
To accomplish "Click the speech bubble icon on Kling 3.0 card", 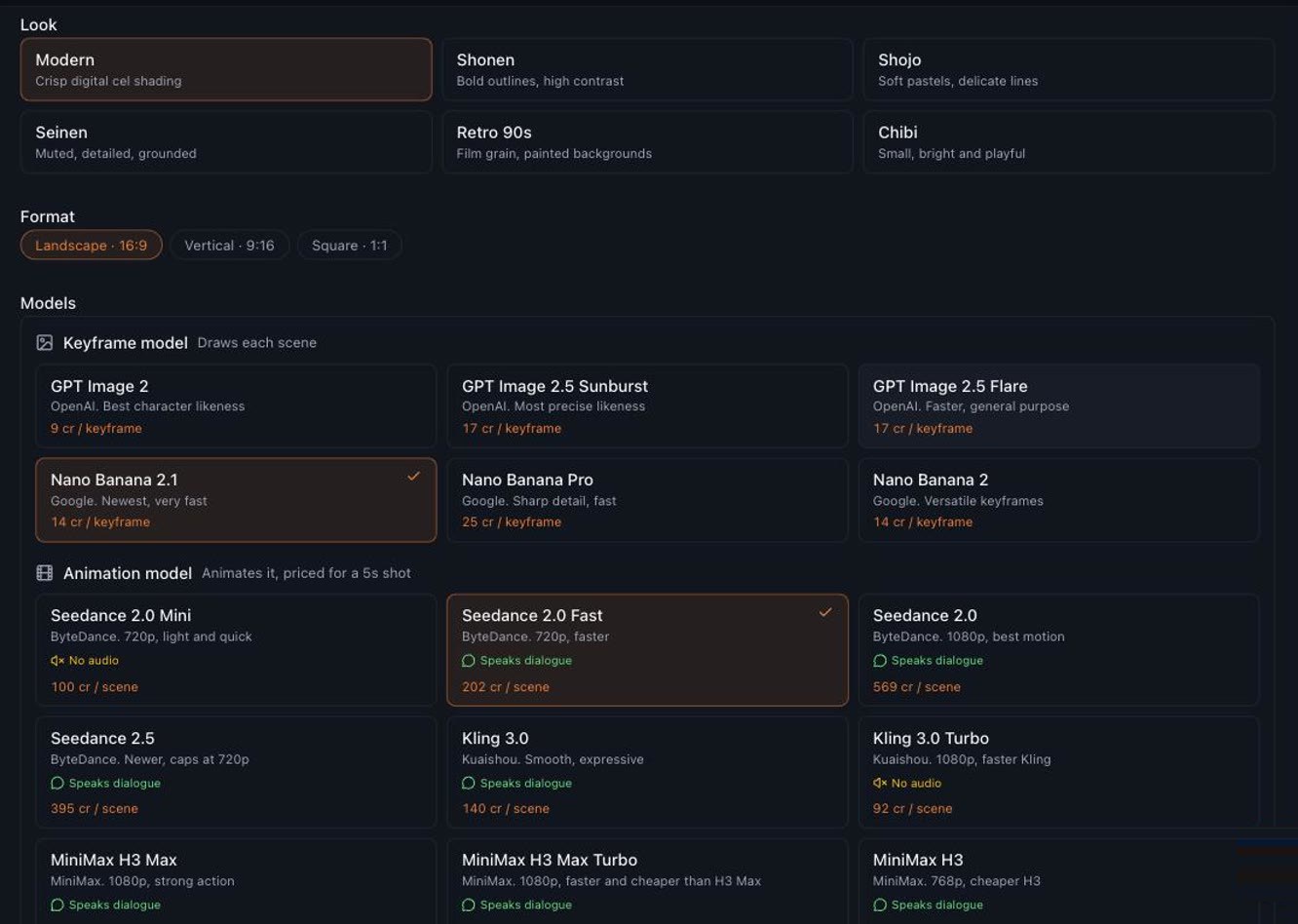I will 469,784.
